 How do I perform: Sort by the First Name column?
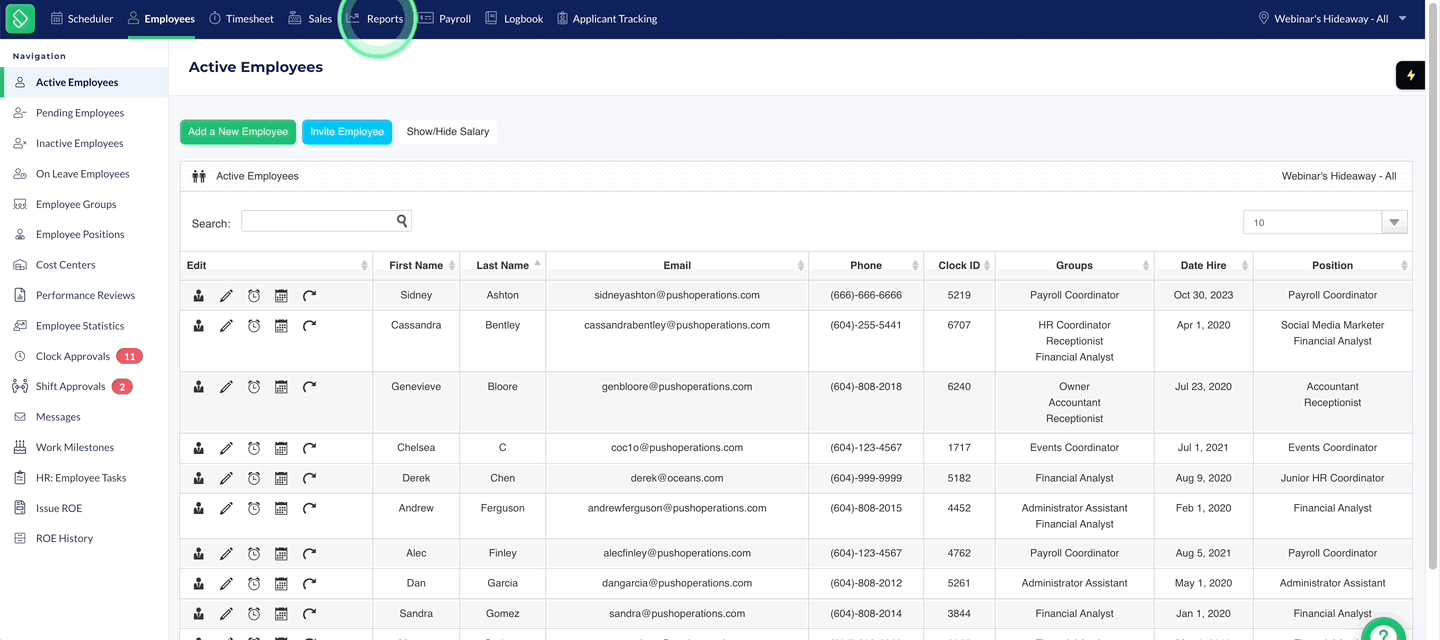click(416, 265)
